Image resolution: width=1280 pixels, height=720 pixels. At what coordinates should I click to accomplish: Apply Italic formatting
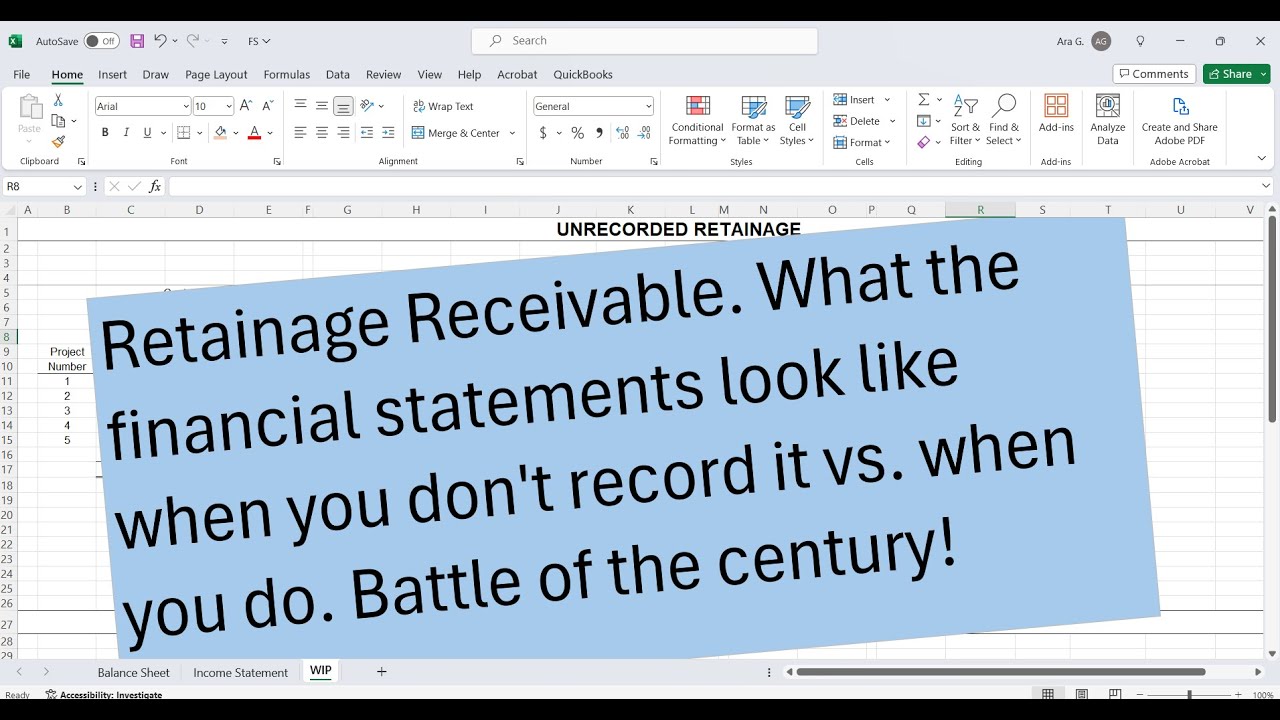coord(126,133)
